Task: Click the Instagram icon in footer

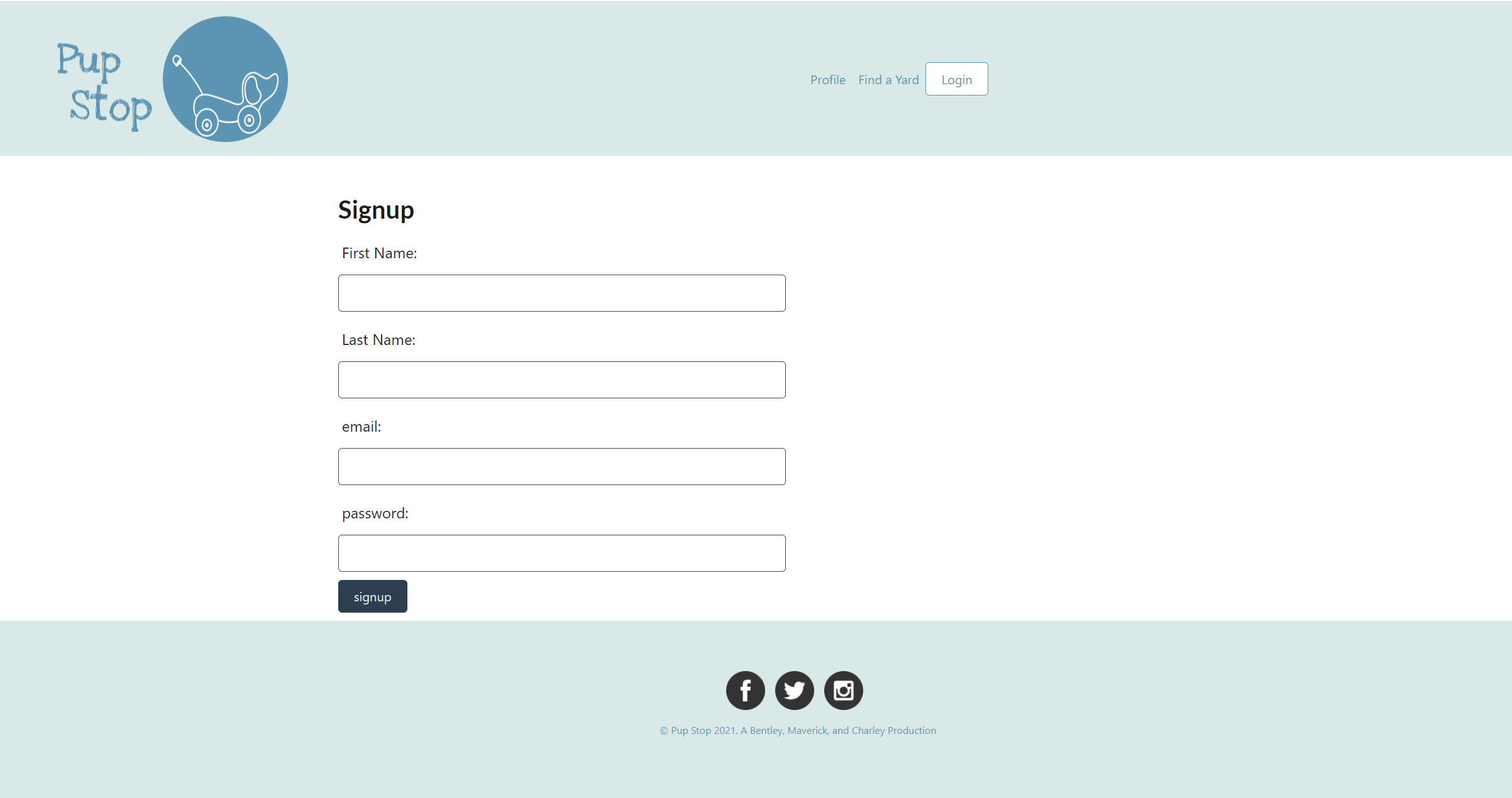Action: (x=843, y=690)
